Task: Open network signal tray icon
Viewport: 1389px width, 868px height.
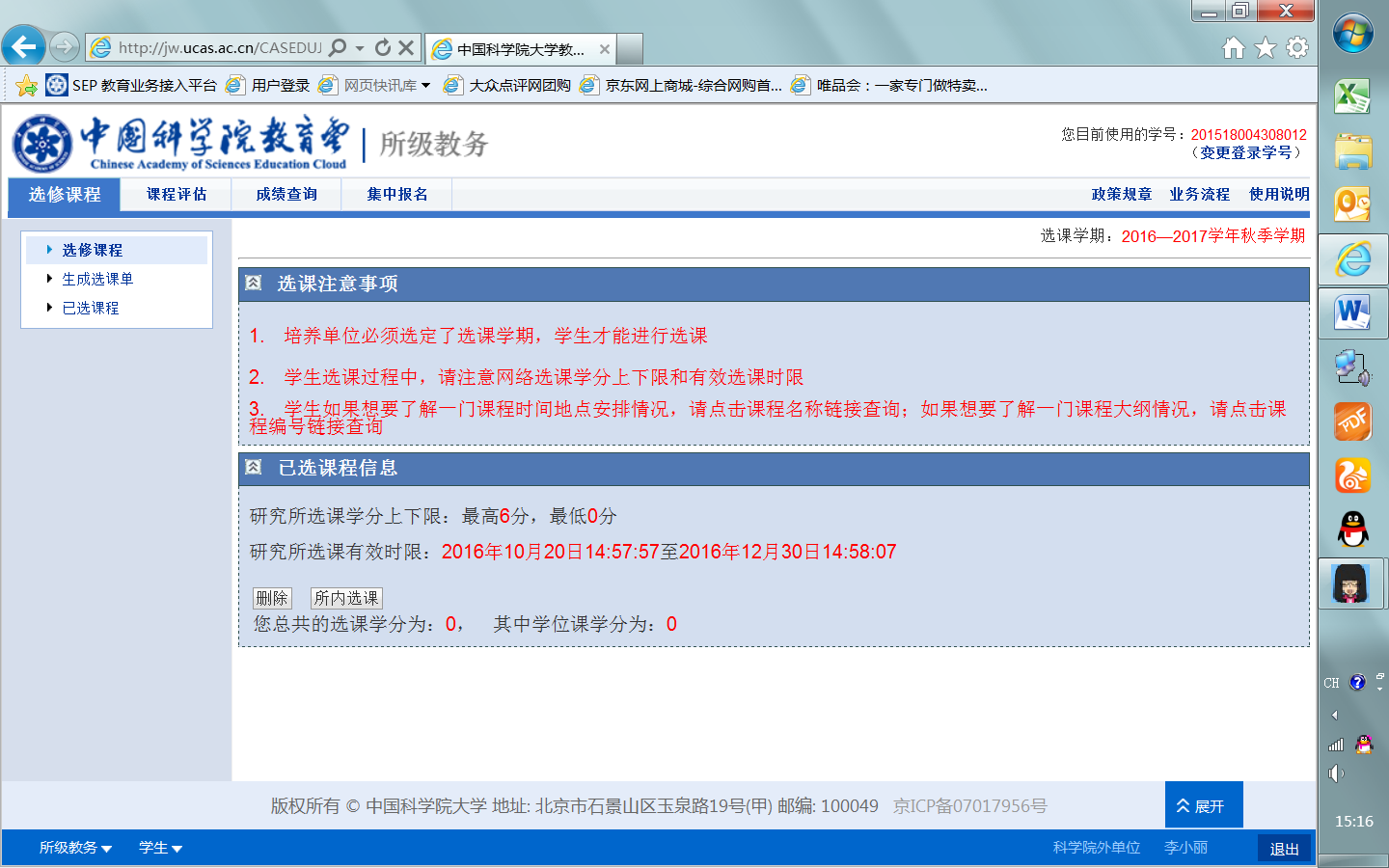Action: pos(1336,745)
